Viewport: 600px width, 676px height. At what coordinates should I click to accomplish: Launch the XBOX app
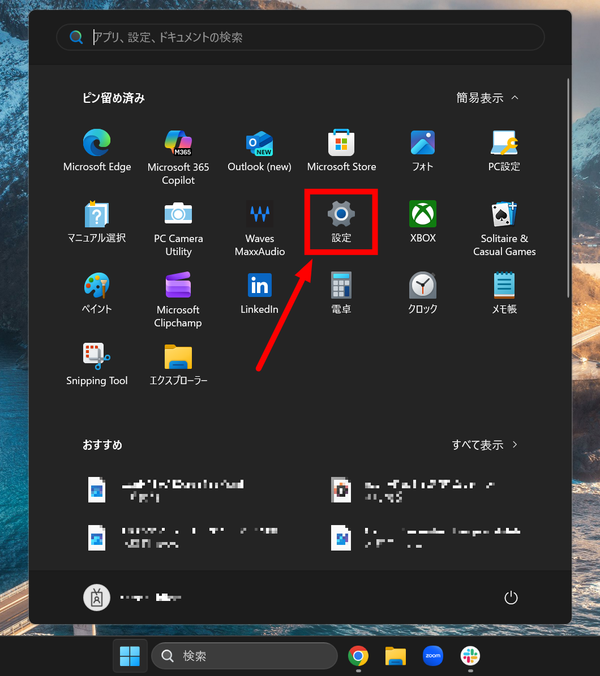(422, 222)
